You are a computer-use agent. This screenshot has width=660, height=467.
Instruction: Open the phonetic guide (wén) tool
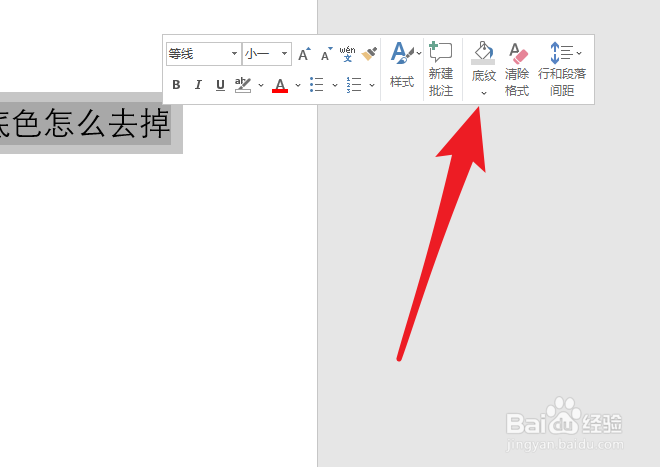click(x=347, y=54)
